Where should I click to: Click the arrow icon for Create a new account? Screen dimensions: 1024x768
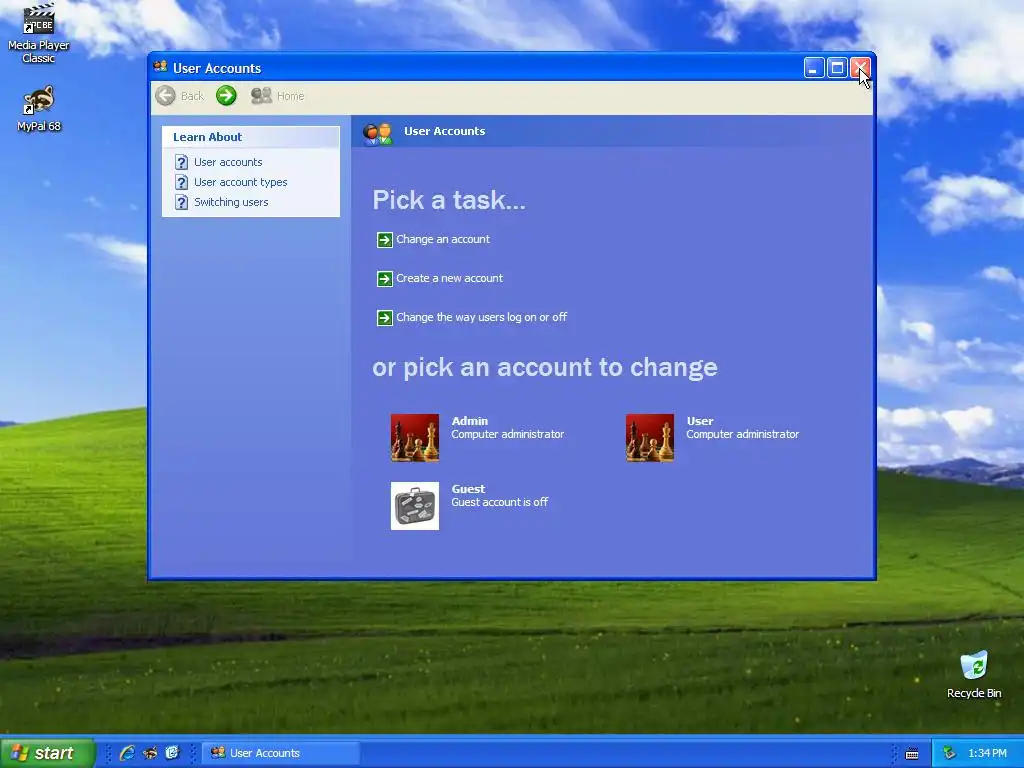tap(385, 279)
